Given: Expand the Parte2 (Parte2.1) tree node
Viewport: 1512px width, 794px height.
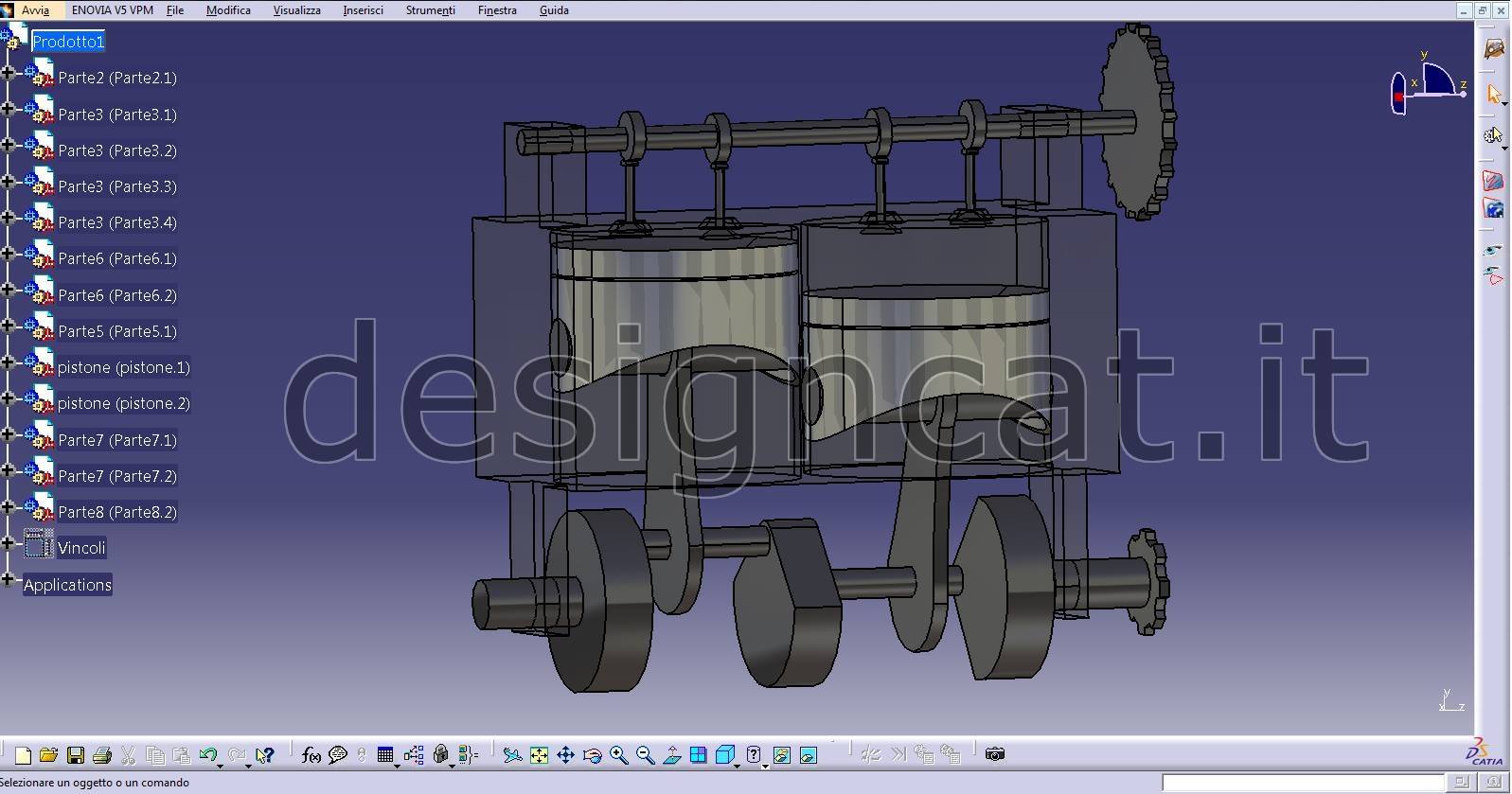Looking at the screenshot, I should pyautogui.click(x=8, y=73).
